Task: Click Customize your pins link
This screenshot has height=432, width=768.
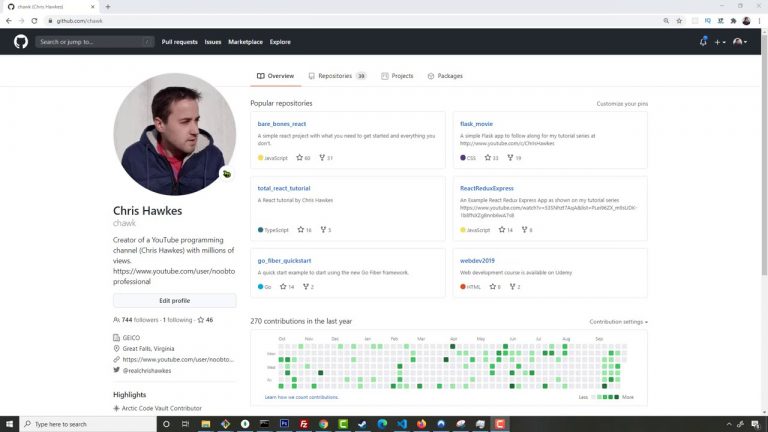Action: pos(622,104)
